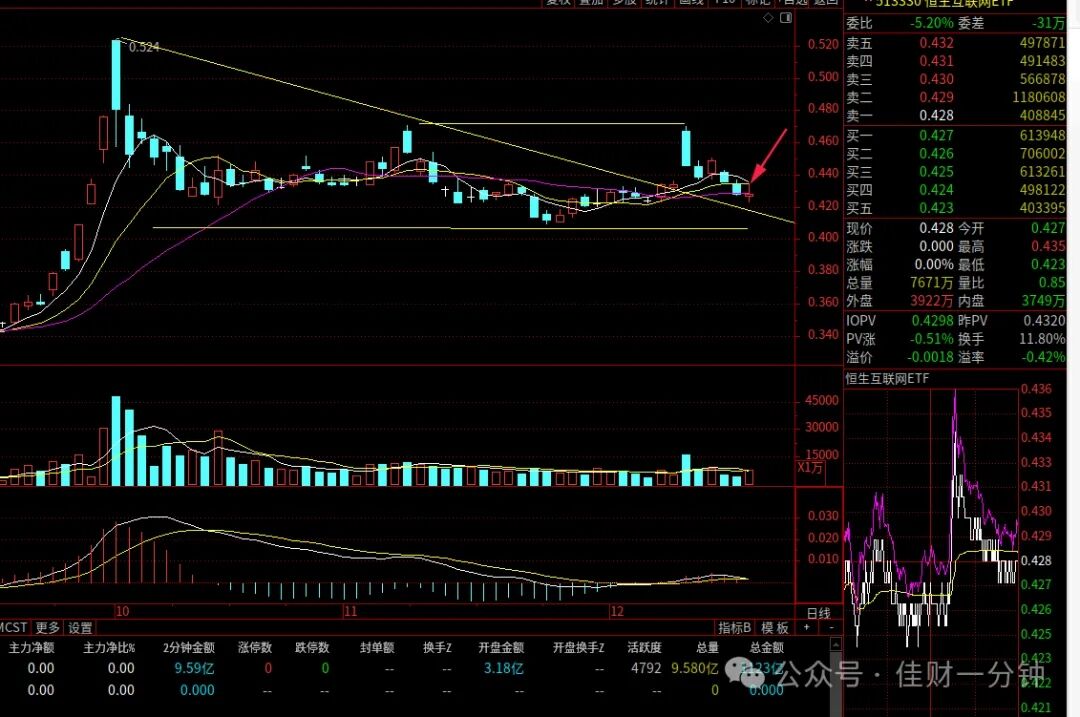Click the 9.59亿 value in the table
Screen dimensions: 1080x717
point(194,668)
